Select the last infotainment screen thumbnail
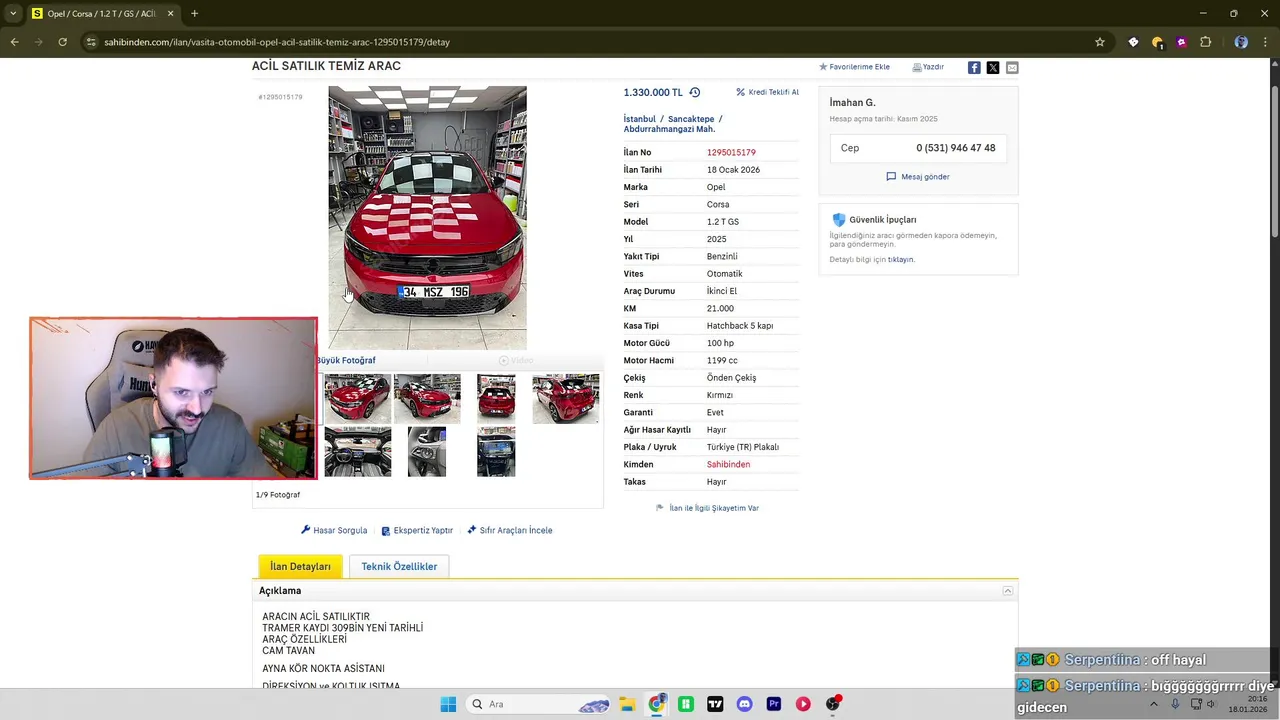Image resolution: width=1280 pixels, height=720 pixels. tap(496, 451)
